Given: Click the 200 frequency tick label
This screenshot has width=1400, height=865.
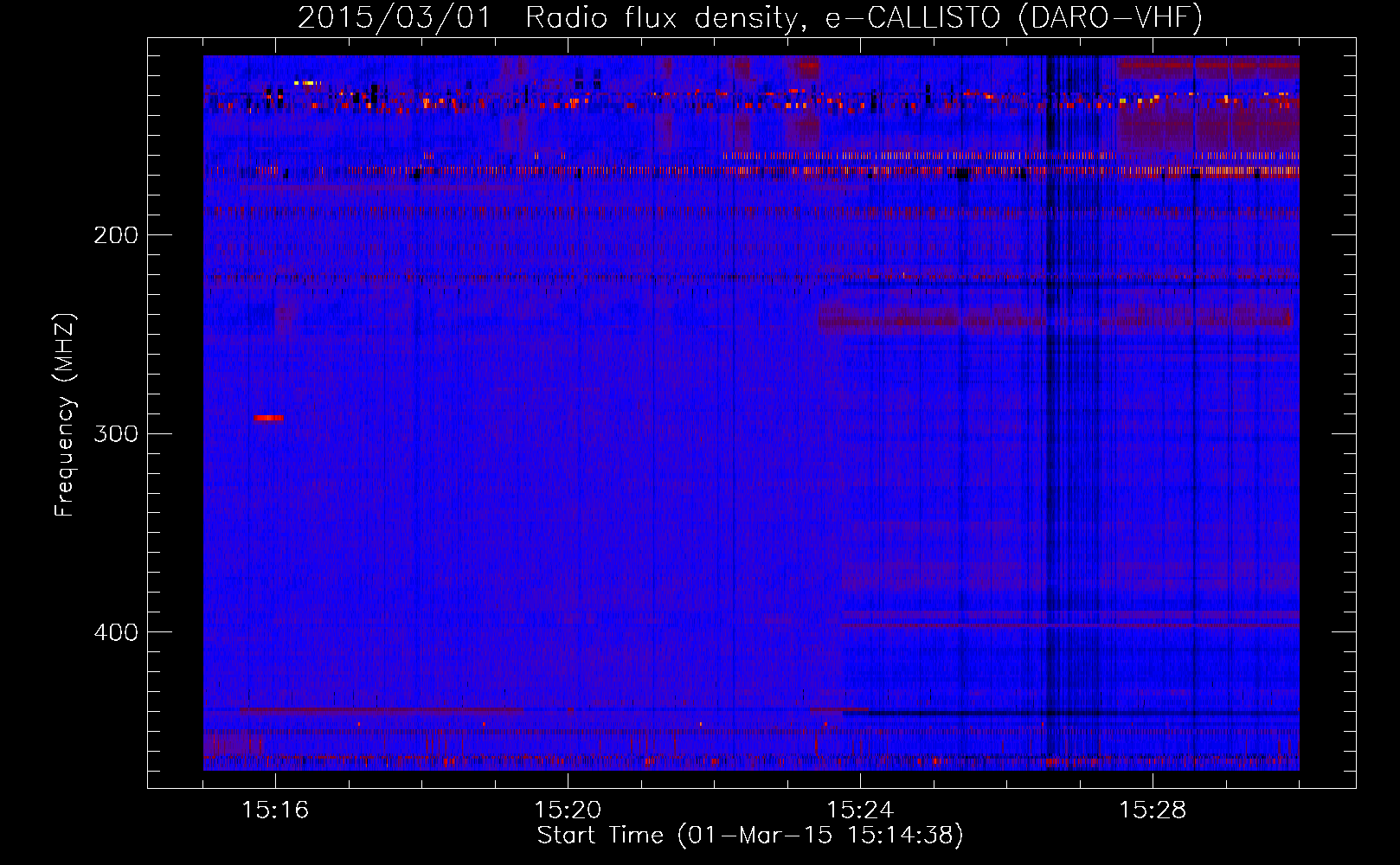Looking at the screenshot, I should tap(116, 235).
